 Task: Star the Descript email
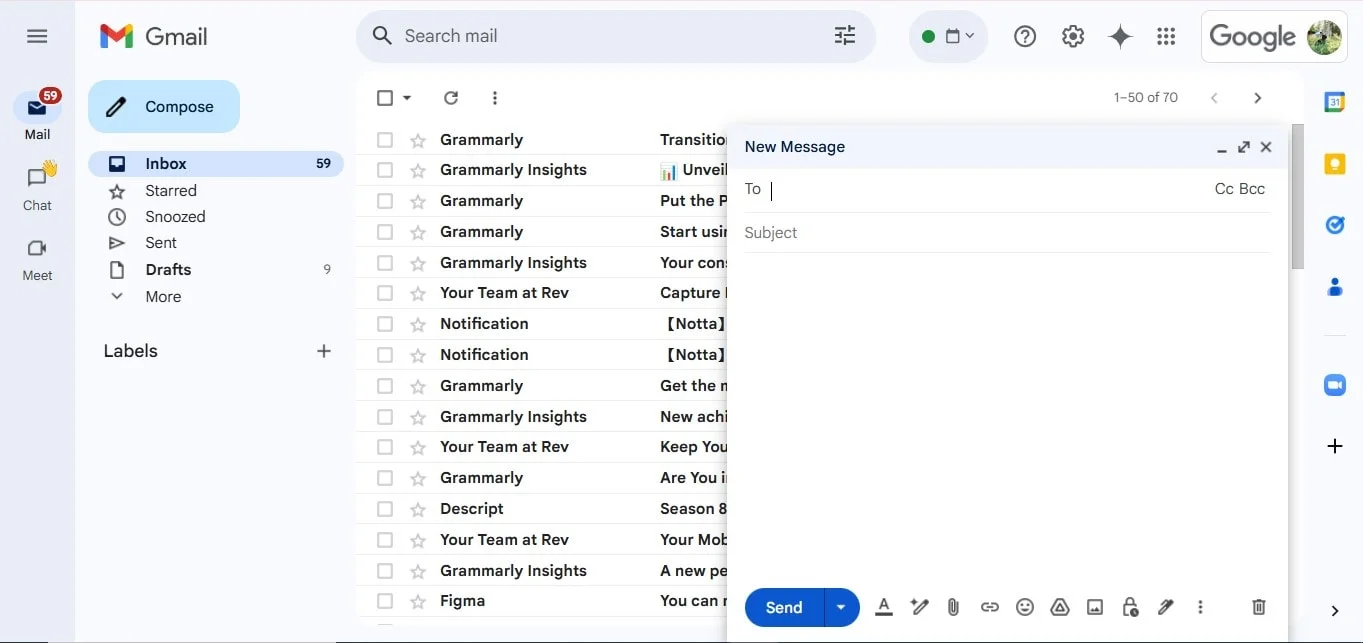[418, 509]
